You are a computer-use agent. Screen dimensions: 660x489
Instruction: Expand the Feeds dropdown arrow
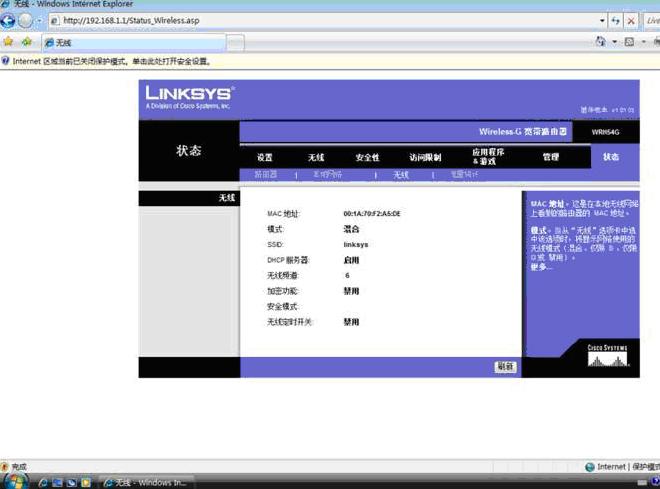(x=644, y=42)
